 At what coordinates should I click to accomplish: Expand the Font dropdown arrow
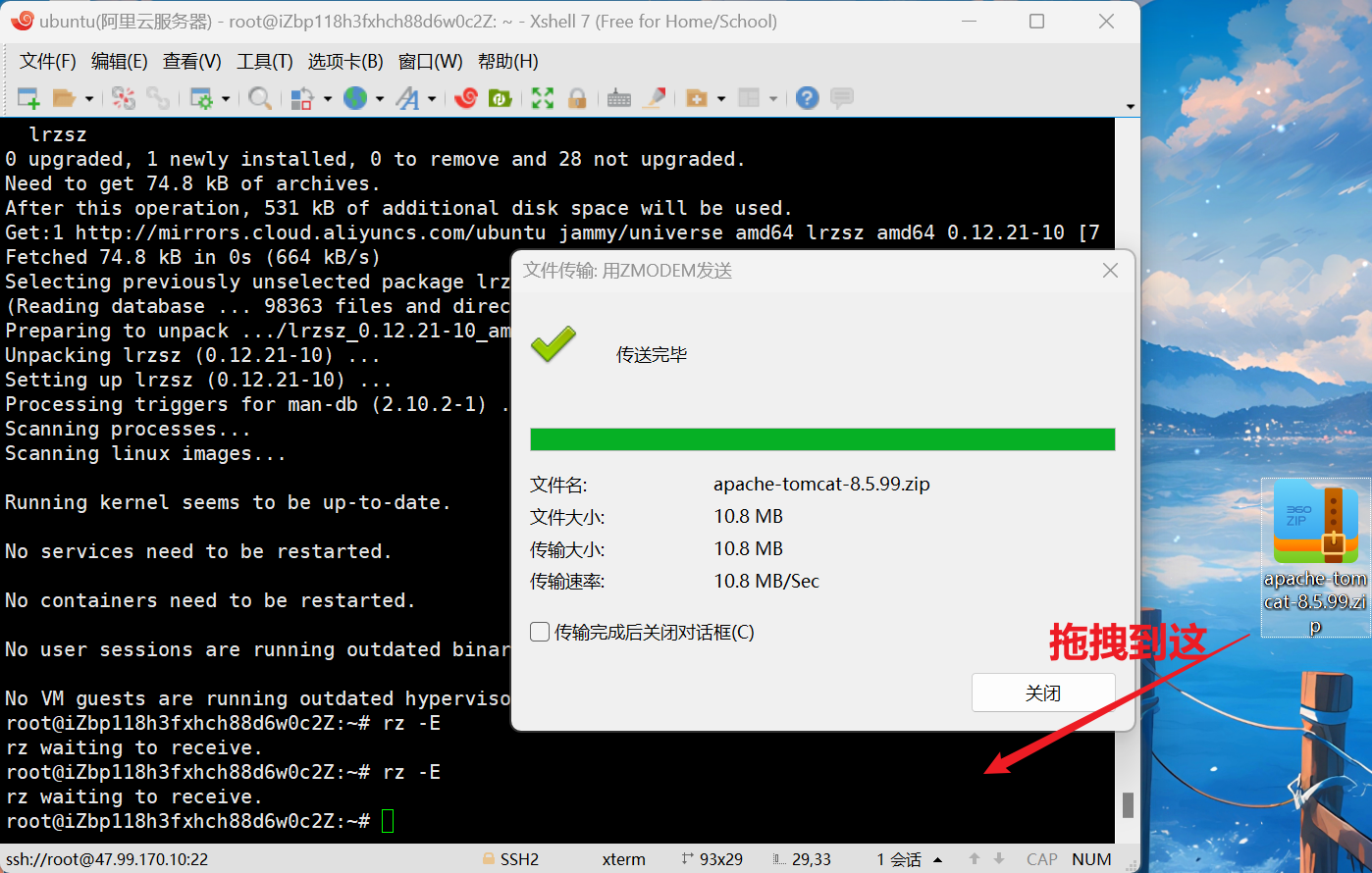point(432,98)
